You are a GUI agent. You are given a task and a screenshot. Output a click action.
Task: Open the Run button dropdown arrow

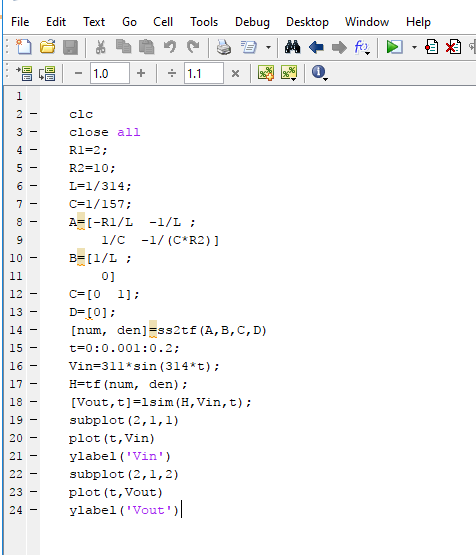pyautogui.click(x=414, y=47)
